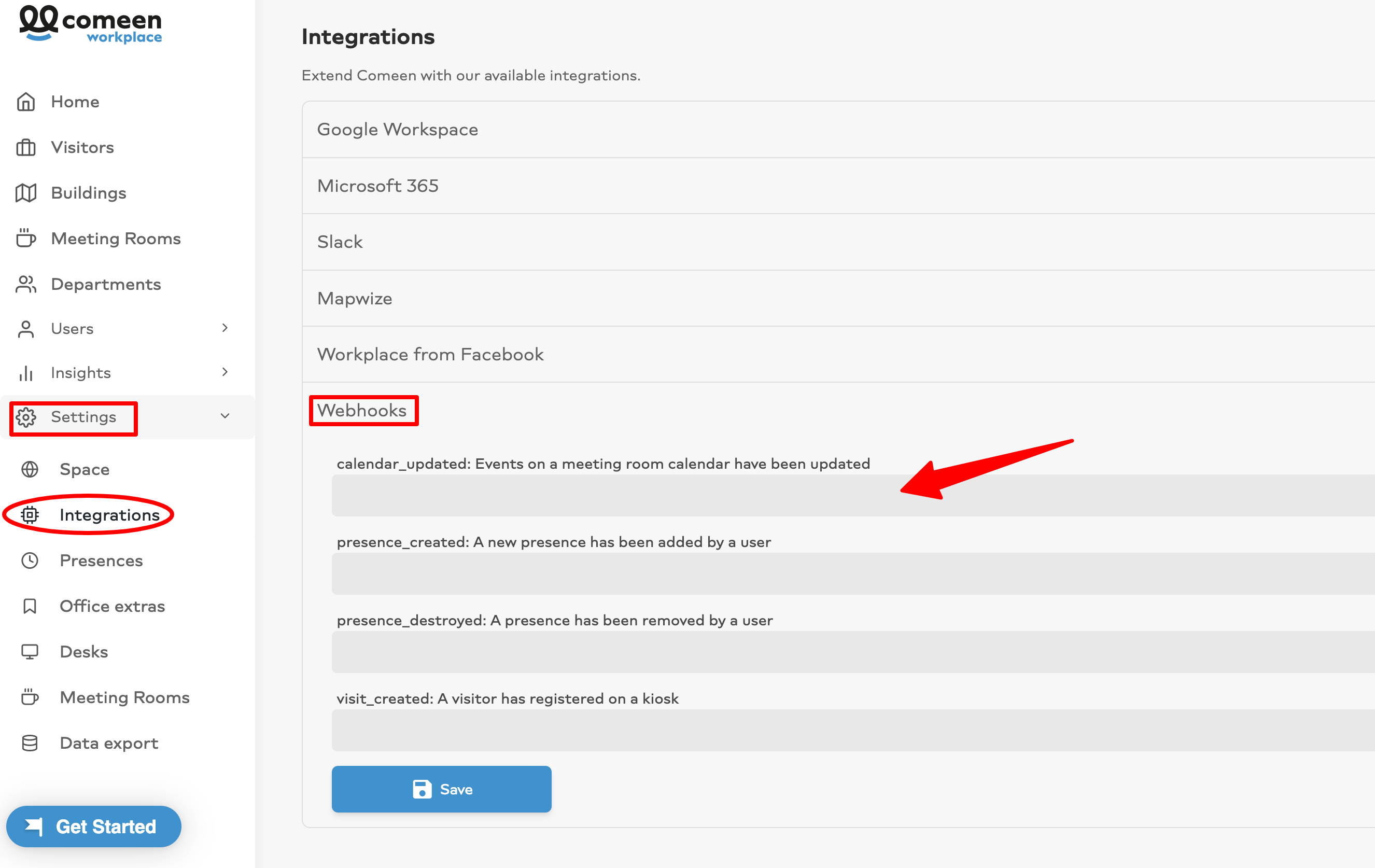
Task: Click the top Meeting Rooms coffee icon
Action: pos(26,238)
